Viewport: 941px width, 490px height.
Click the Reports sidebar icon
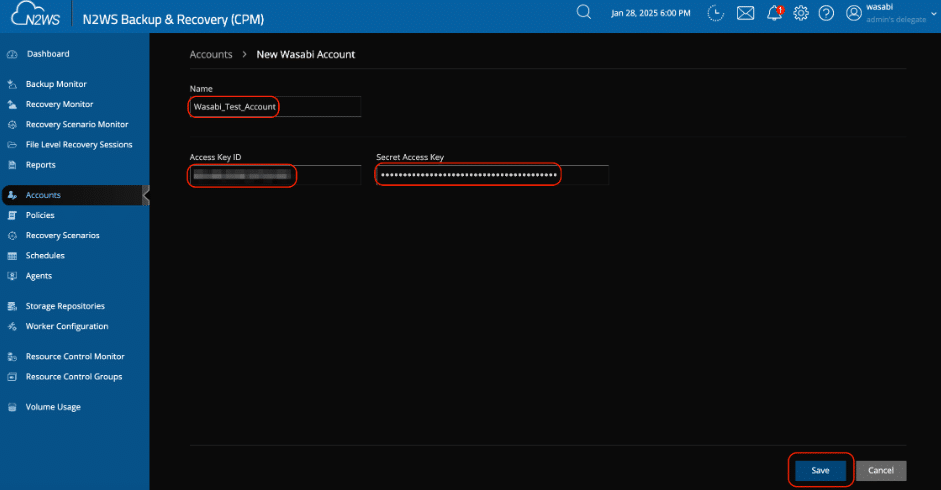pos(12,165)
